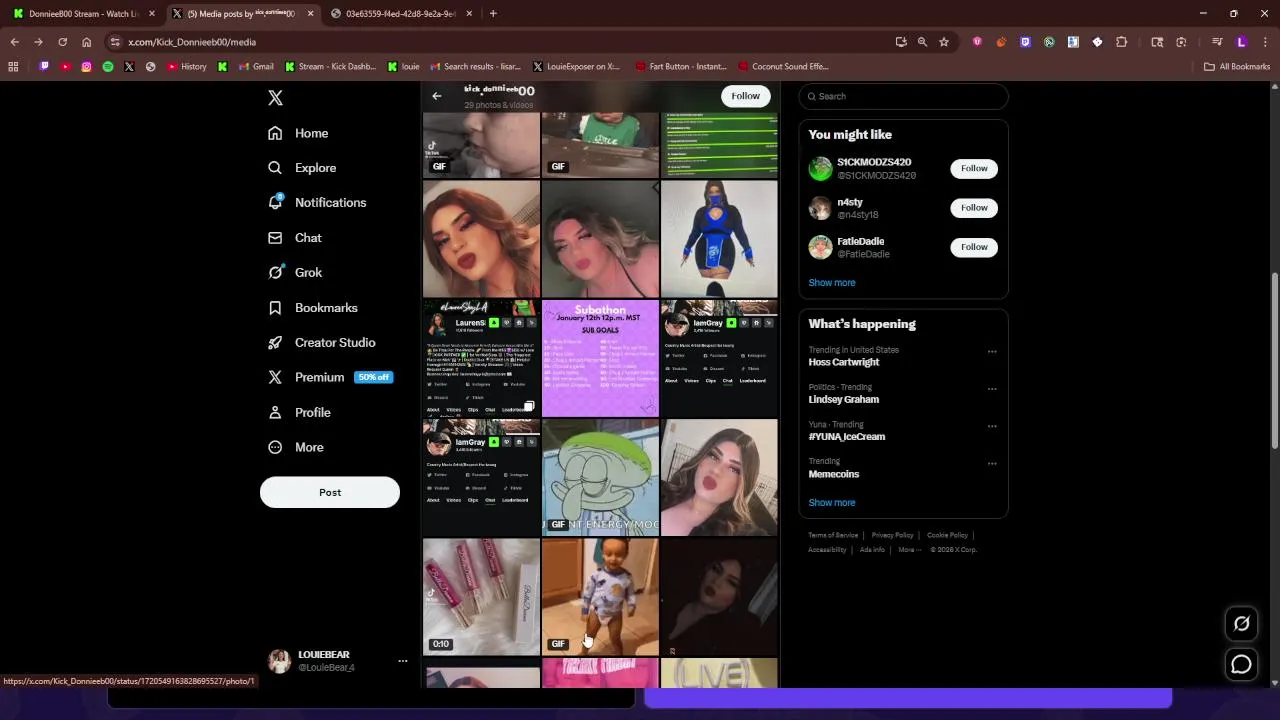Open #YUNA_IceCream trend
This screenshot has height=720, width=1280.
(847, 437)
